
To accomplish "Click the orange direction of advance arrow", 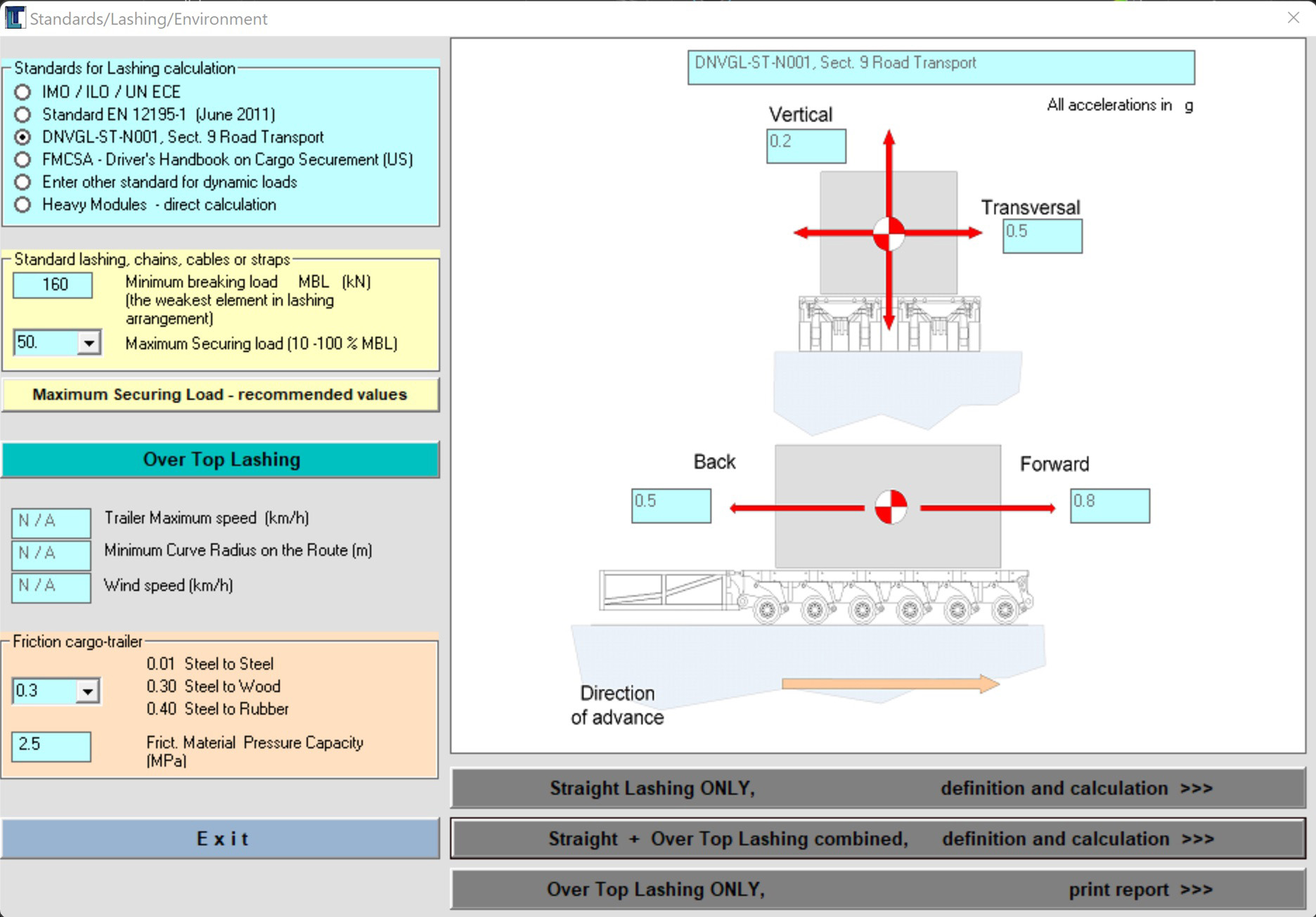I will coord(890,684).
